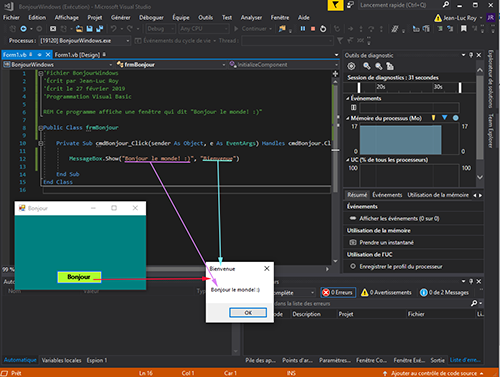The height and width of the screenshot is (377, 500).
Task: Collapse the UC graph section
Action: pyautogui.click(x=347, y=160)
